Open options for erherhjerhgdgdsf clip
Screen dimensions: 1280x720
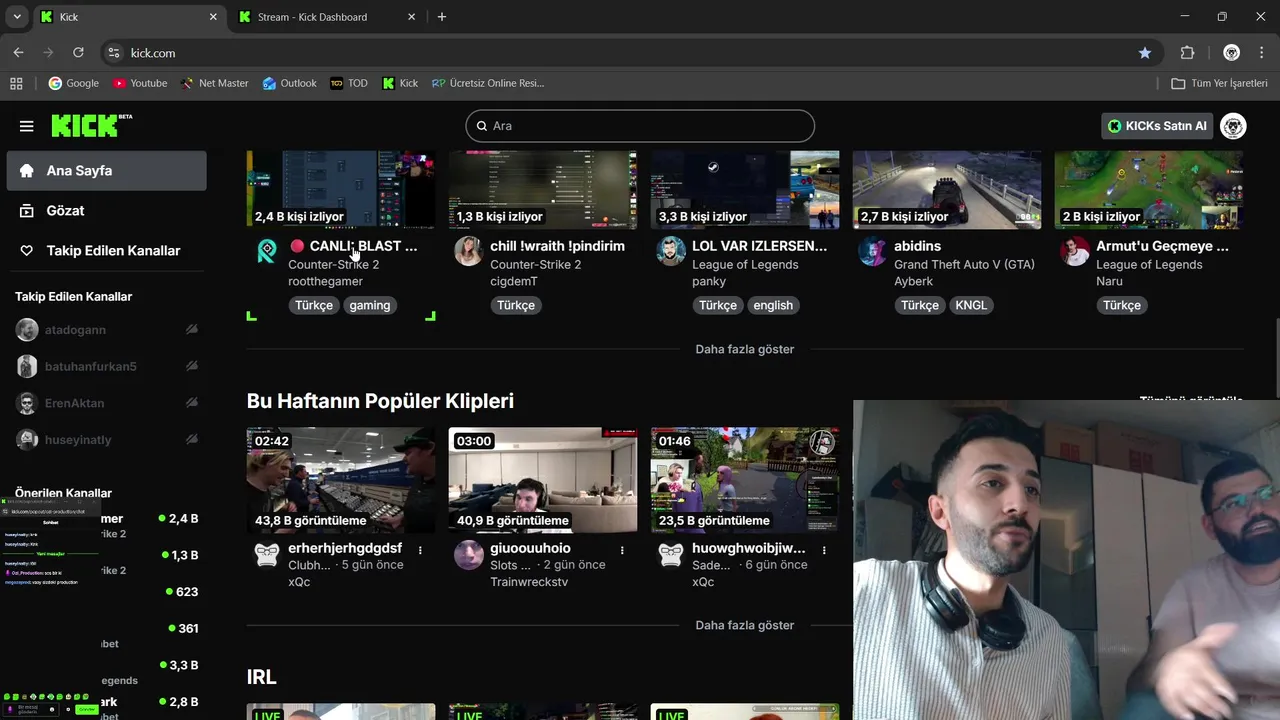coord(420,550)
